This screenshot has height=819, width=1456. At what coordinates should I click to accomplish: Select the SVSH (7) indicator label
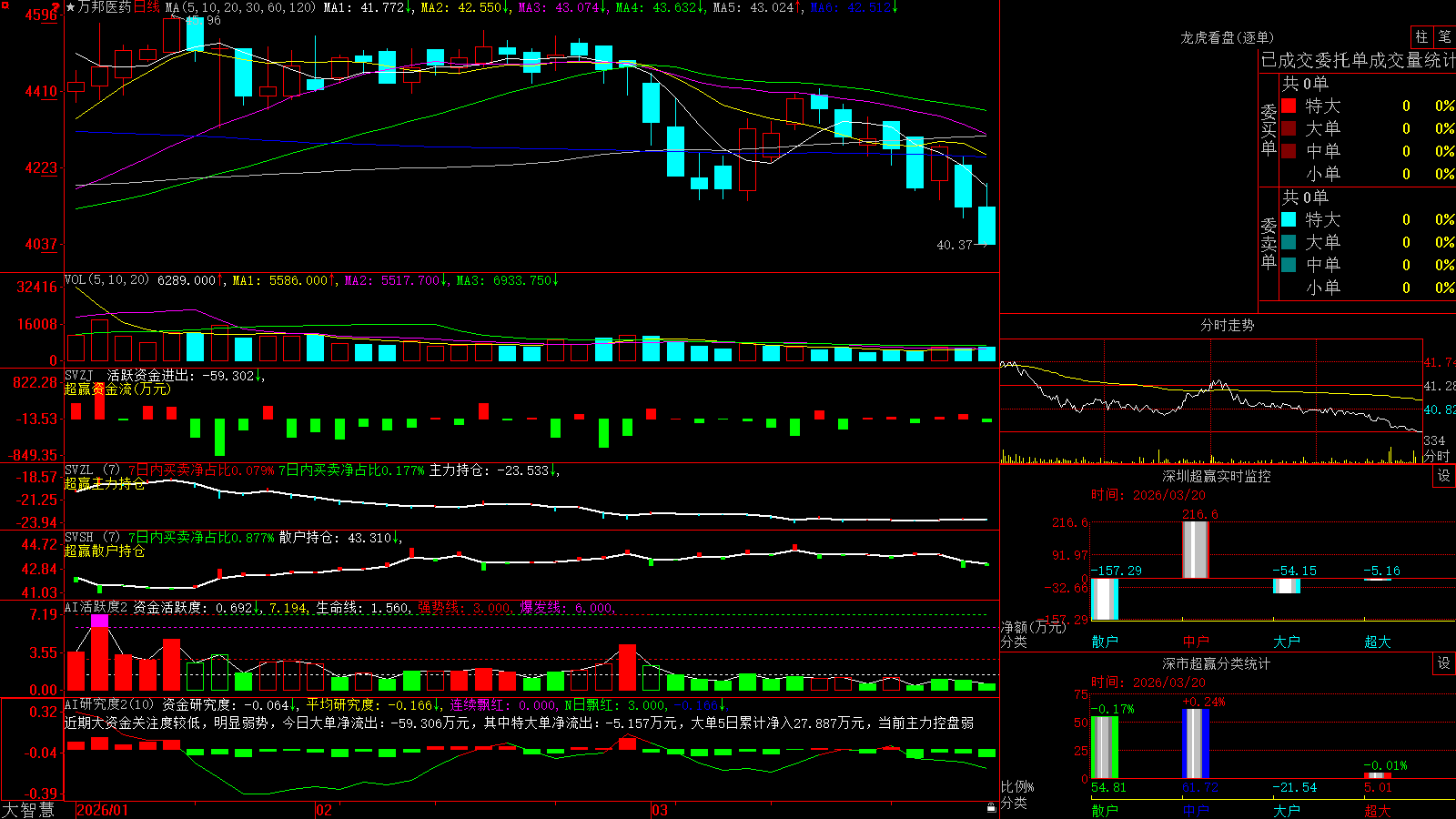click(92, 538)
